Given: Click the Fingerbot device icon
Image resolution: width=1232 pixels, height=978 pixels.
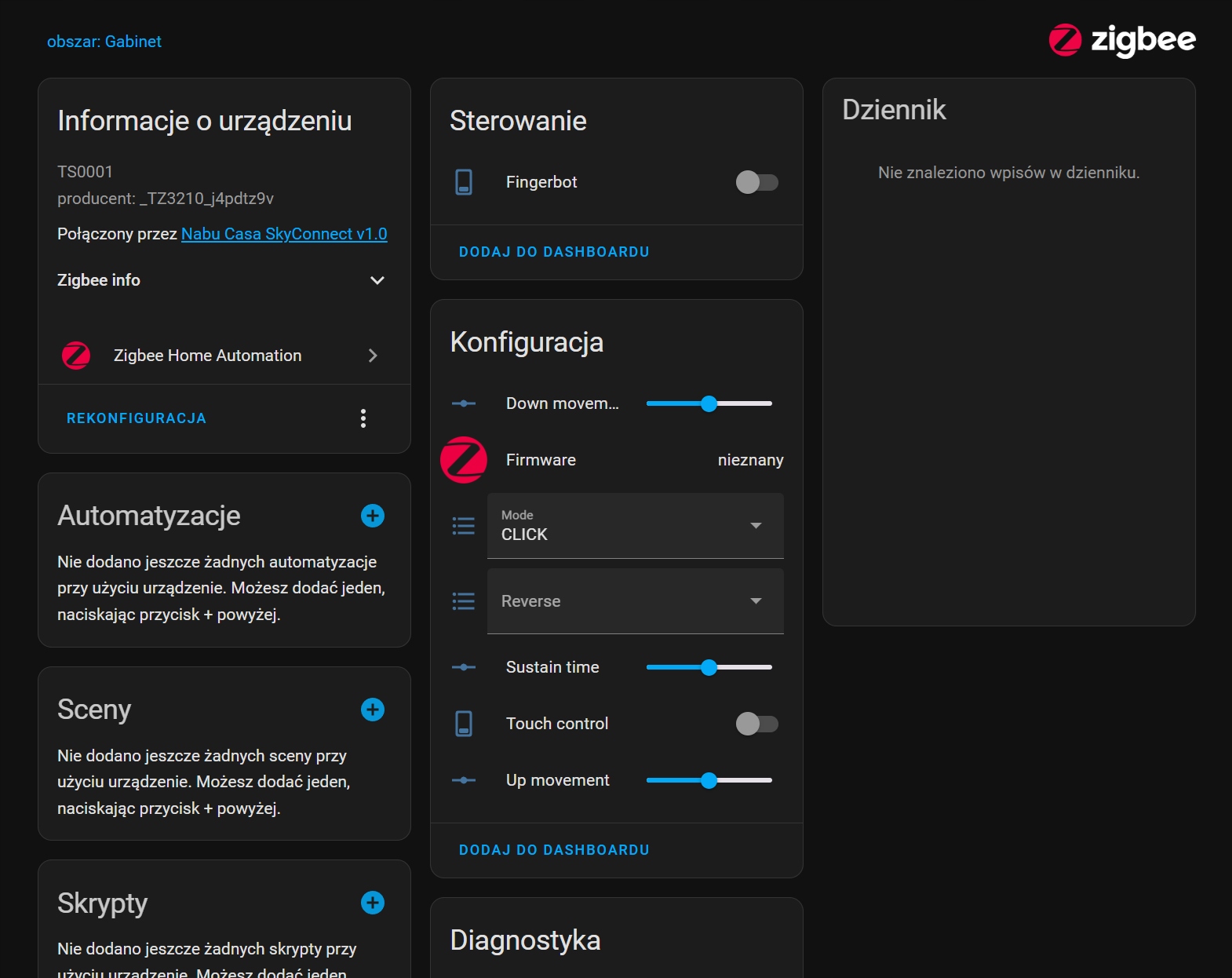Looking at the screenshot, I should [x=464, y=182].
